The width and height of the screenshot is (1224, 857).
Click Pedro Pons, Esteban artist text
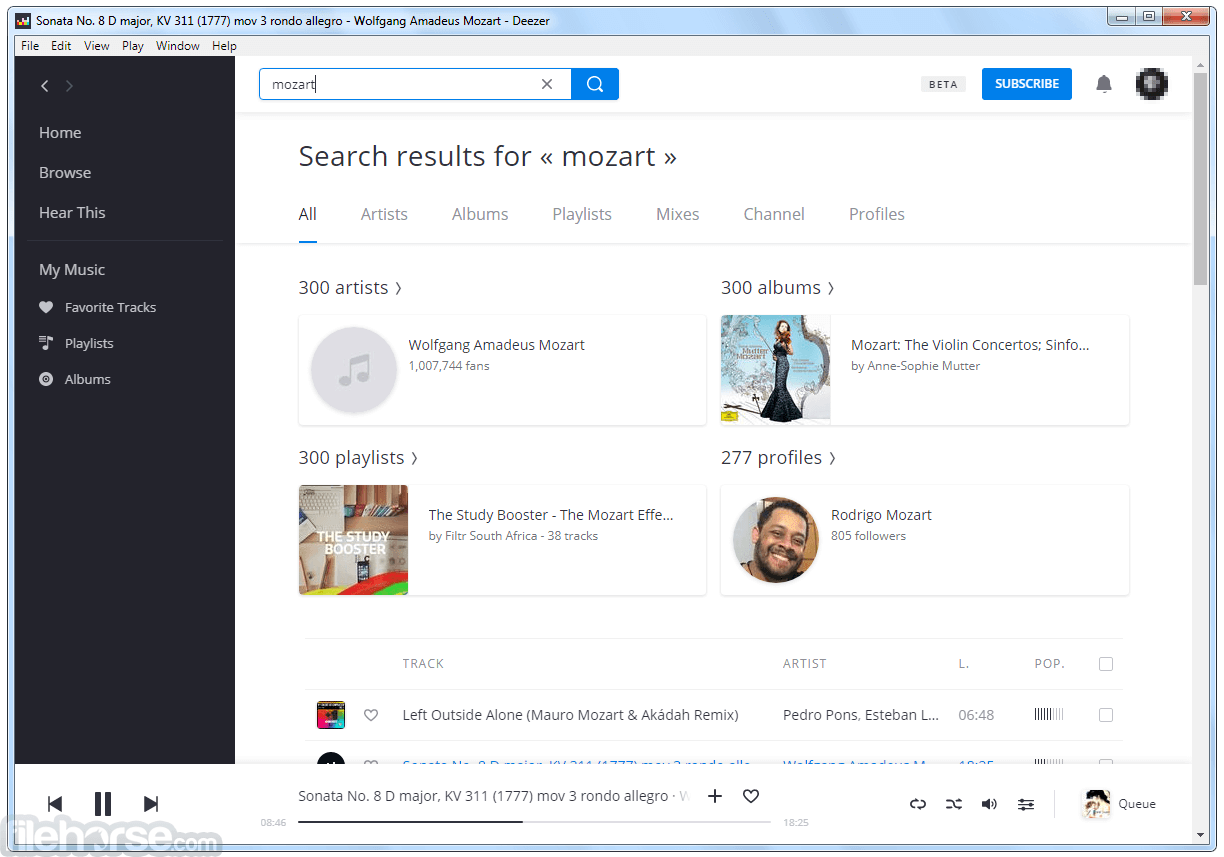click(861, 715)
